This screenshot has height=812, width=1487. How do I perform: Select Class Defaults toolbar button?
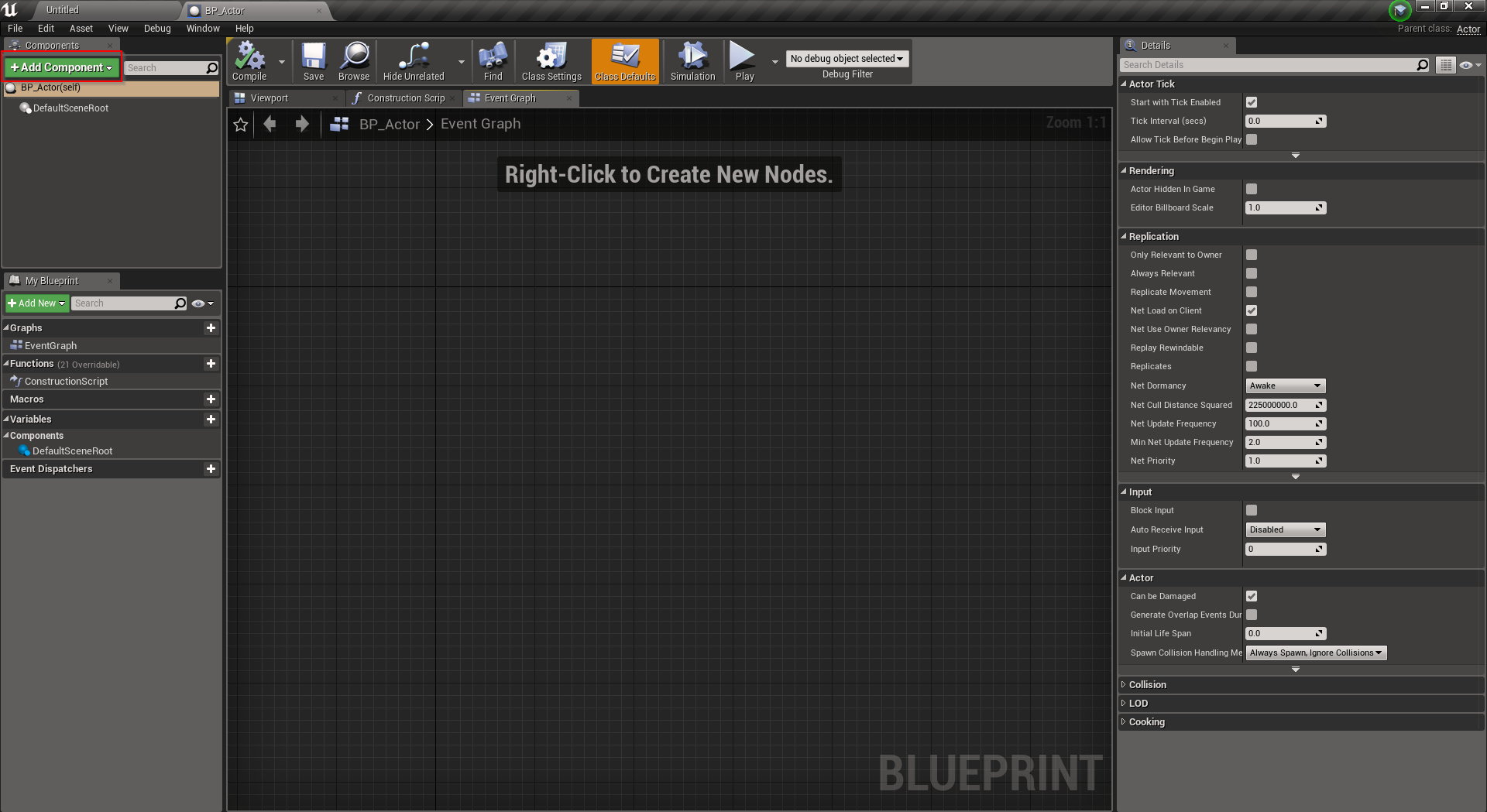[x=625, y=61]
